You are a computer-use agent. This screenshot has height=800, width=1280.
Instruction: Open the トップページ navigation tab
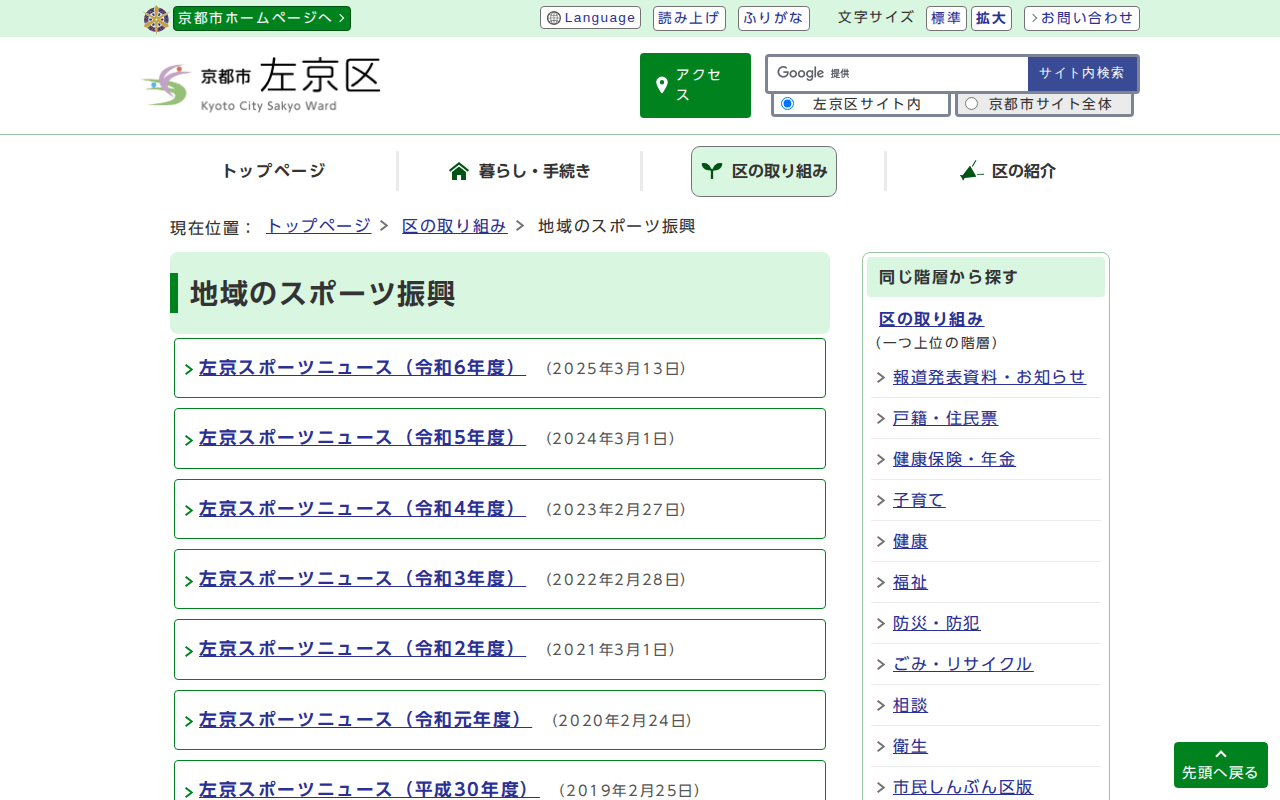coord(273,171)
